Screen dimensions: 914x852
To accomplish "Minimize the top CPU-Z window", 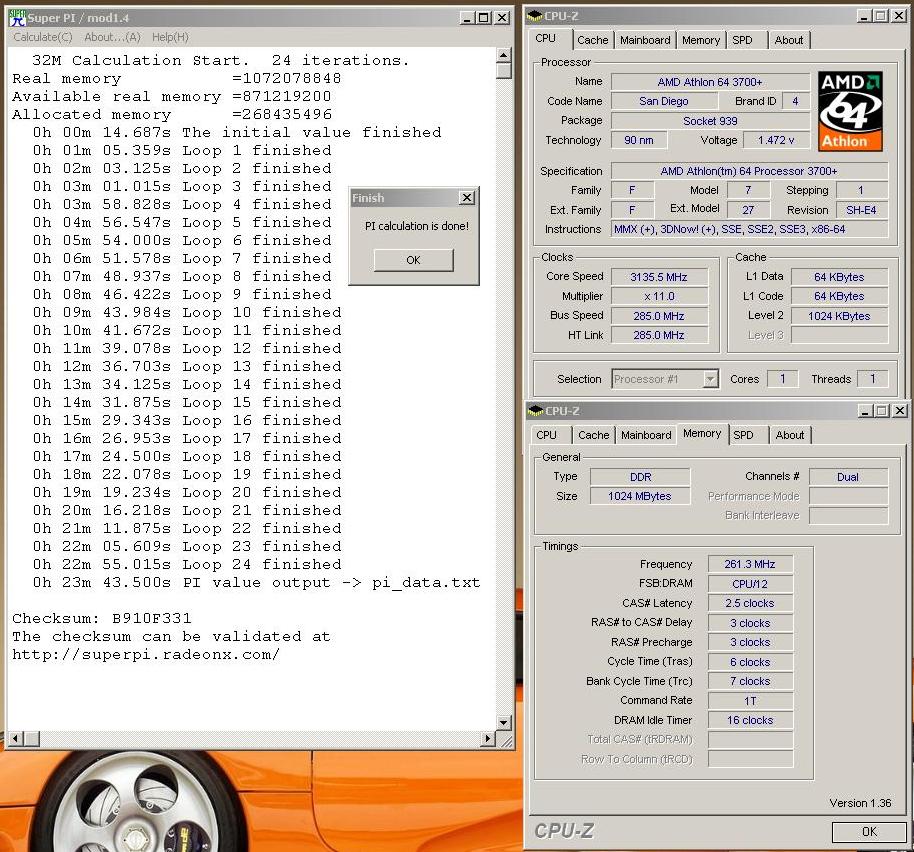I will pyautogui.click(x=865, y=16).
